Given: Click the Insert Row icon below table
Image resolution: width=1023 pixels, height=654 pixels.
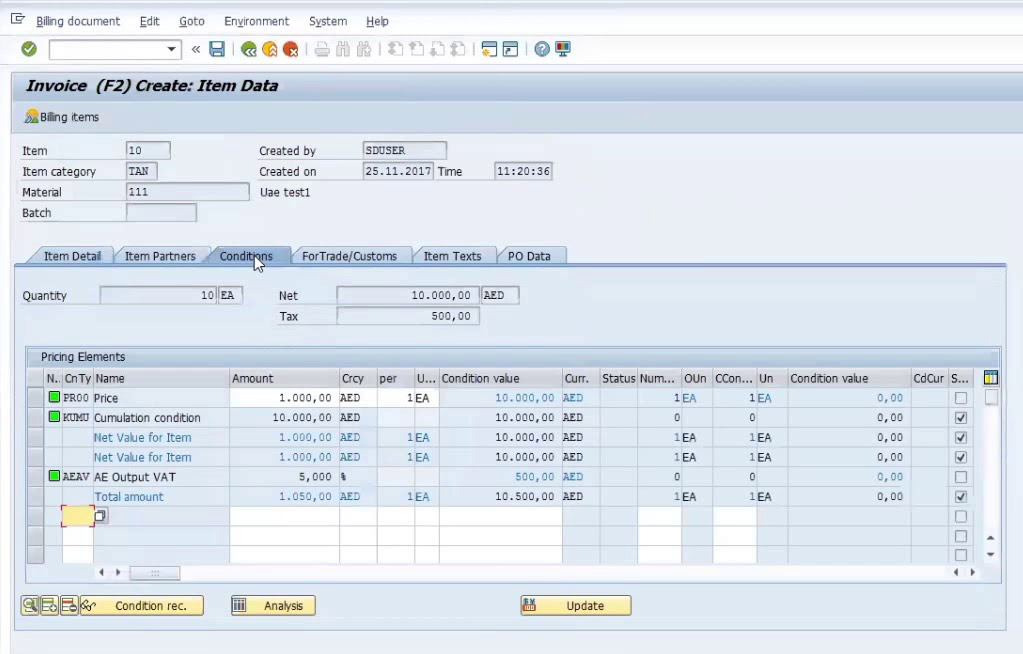Looking at the screenshot, I should click(49, 606).
